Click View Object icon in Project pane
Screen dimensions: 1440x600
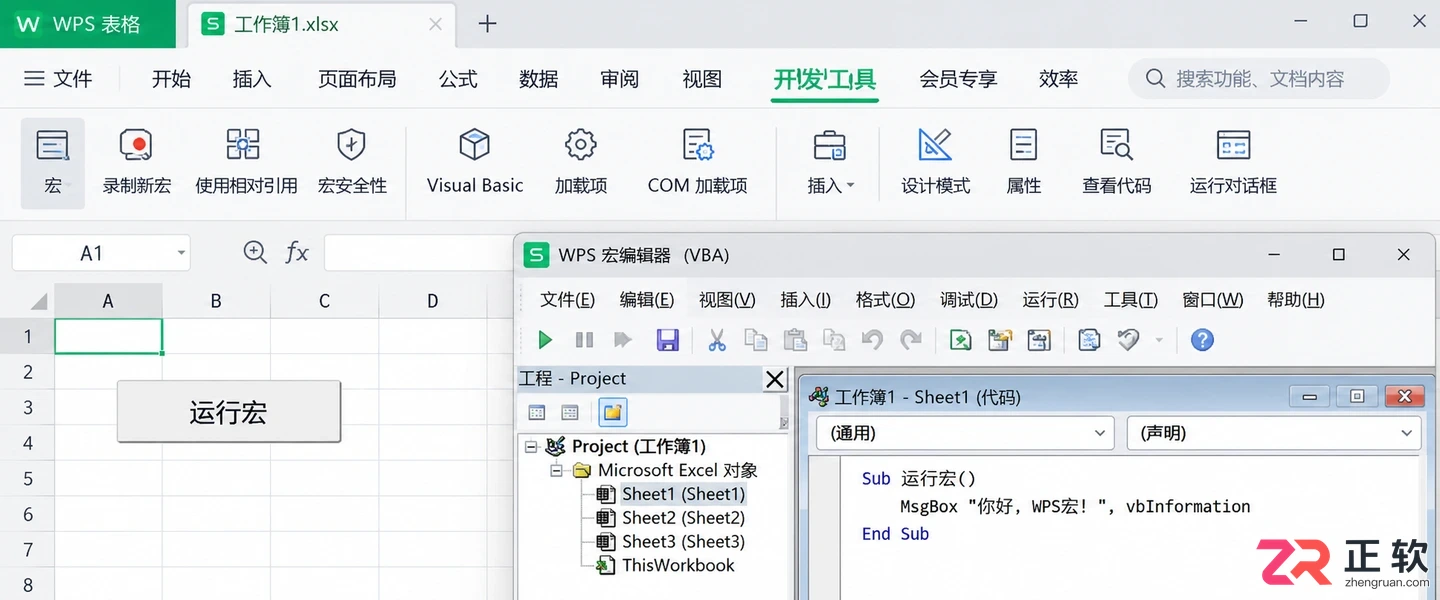click(x=570, y=412)
